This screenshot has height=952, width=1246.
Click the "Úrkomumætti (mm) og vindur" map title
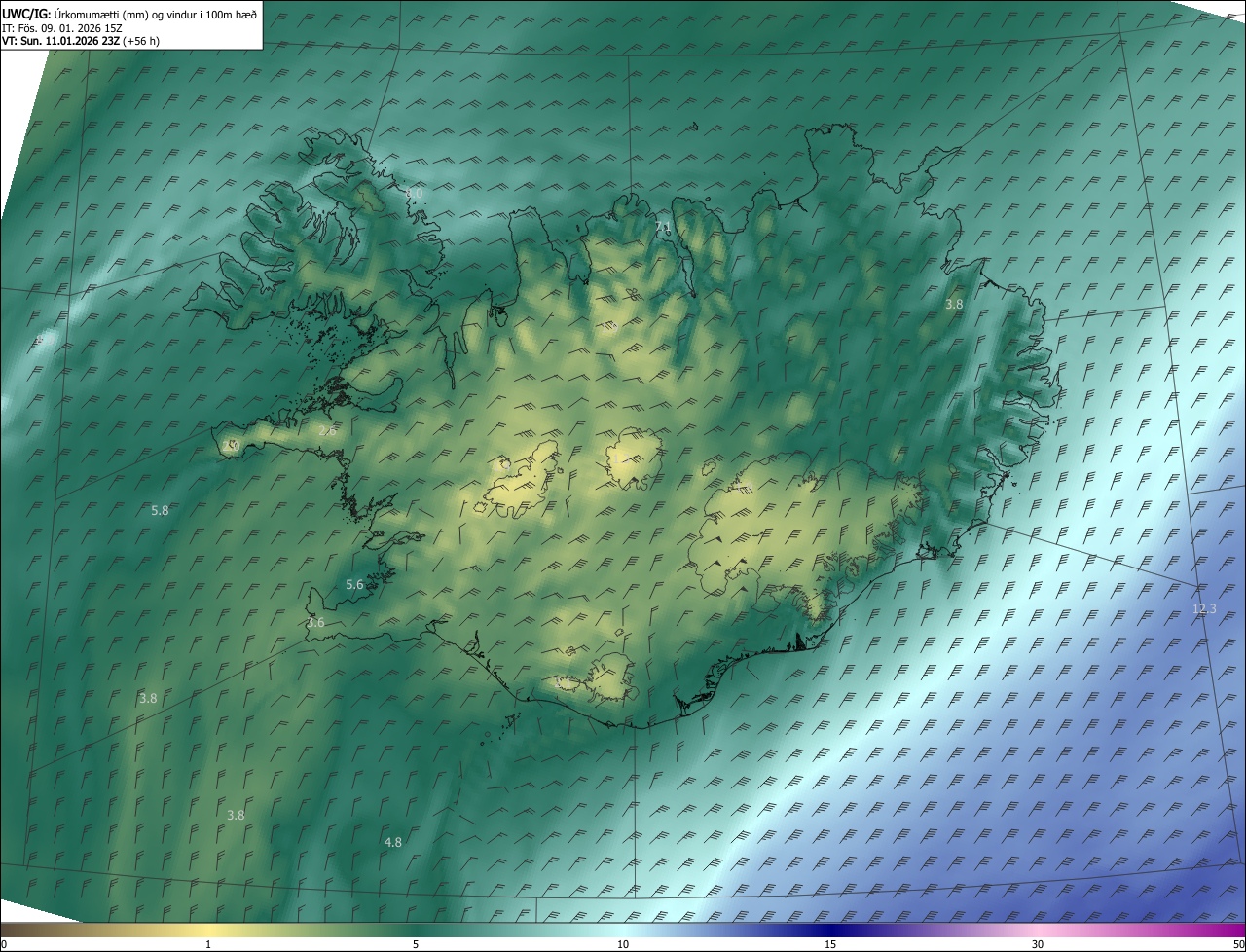tap(129, 14)
